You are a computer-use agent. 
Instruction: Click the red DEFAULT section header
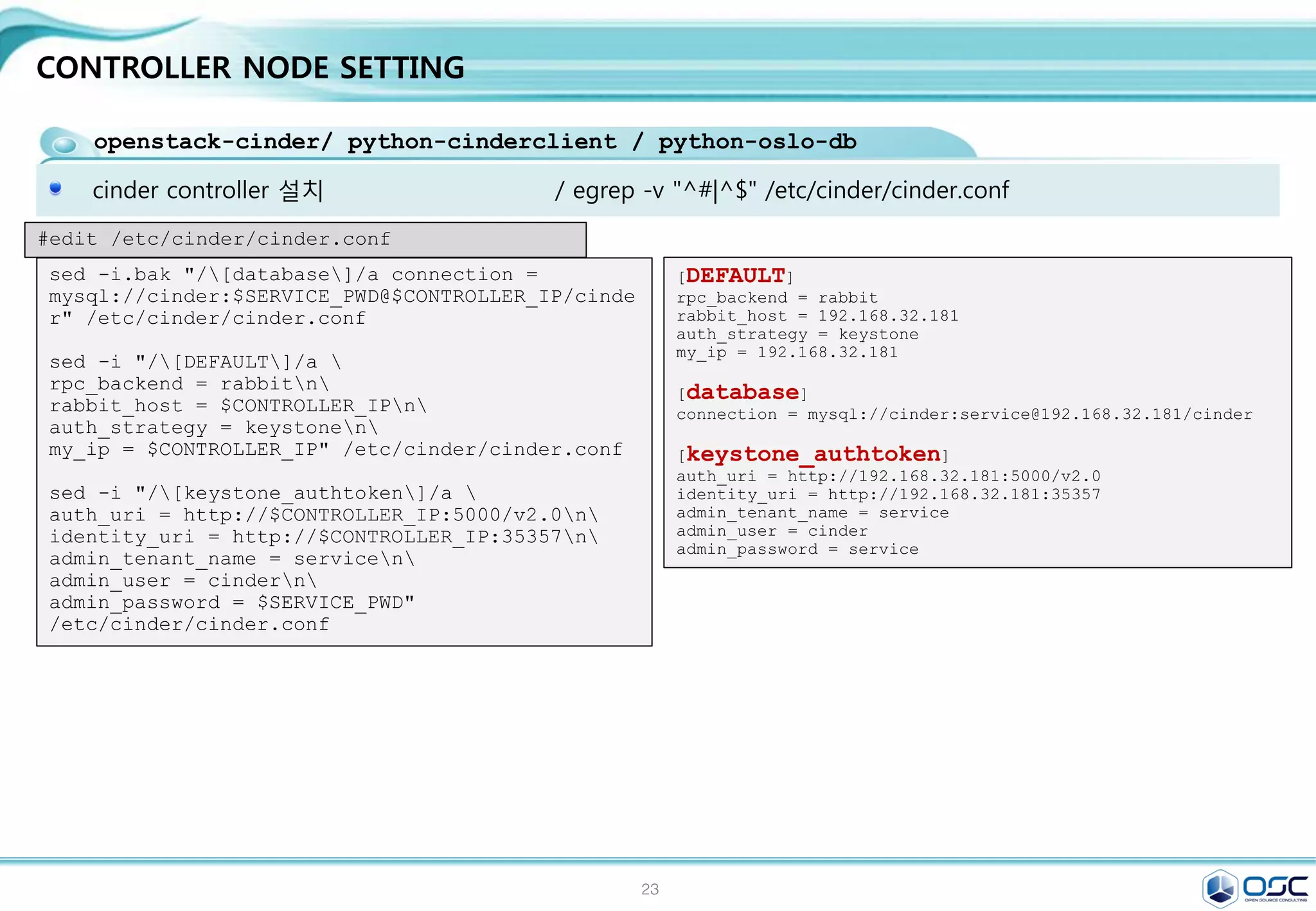coord(735,276)
